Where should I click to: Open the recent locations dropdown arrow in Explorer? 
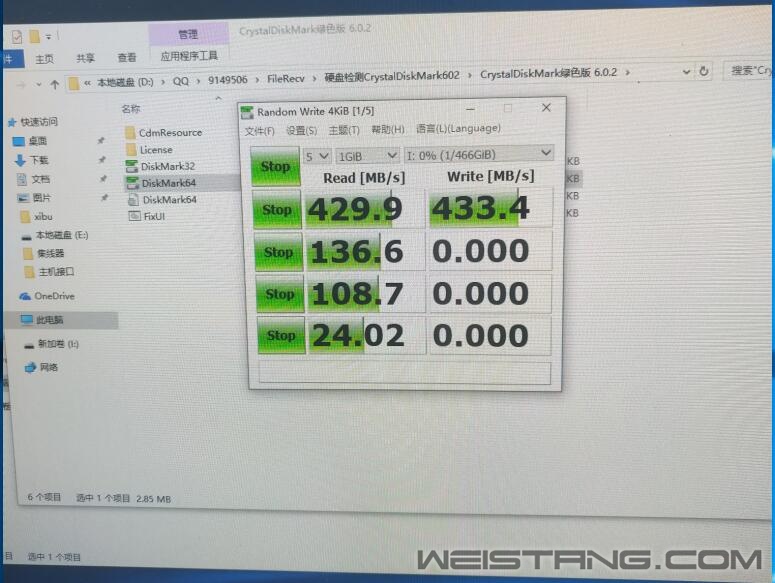39,84
